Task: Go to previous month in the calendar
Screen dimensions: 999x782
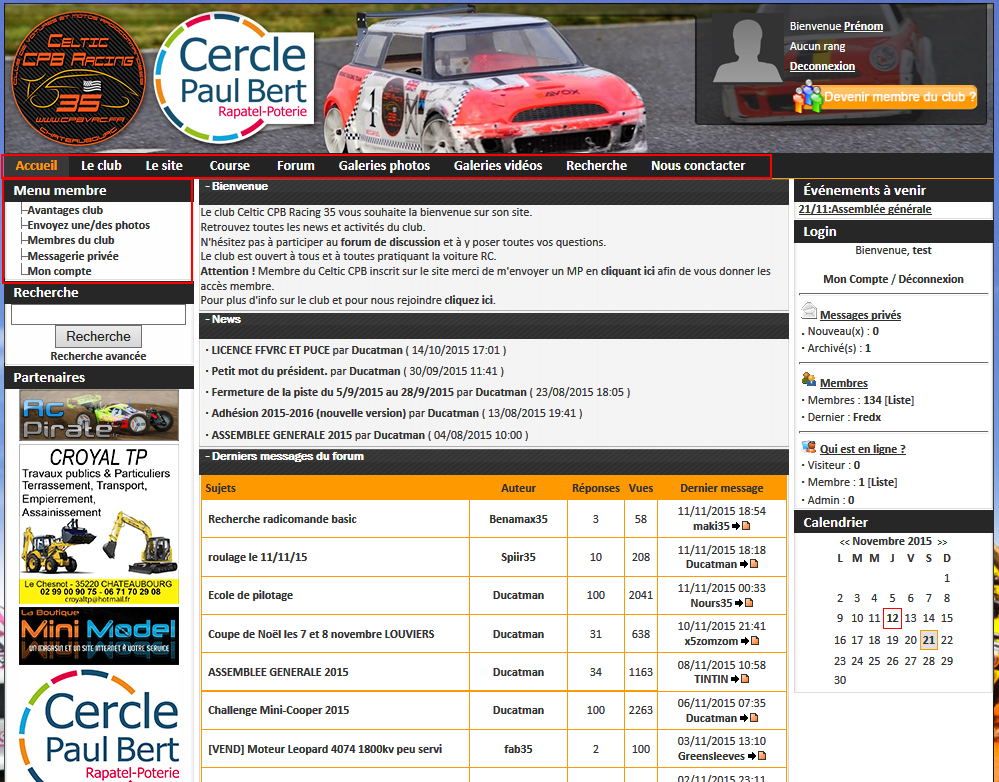Action: pyautogui.click(x=845, y=542)
